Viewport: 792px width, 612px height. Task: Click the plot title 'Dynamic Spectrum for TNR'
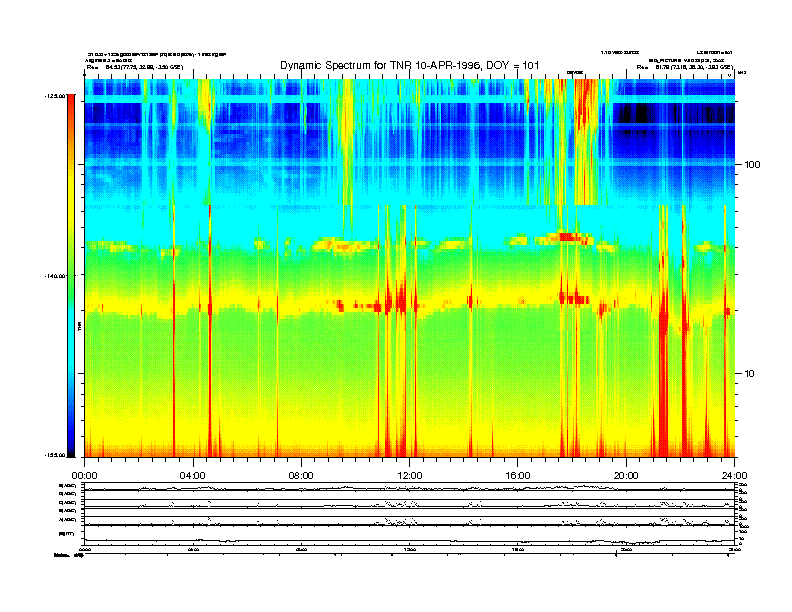click(x=410, y=65)
